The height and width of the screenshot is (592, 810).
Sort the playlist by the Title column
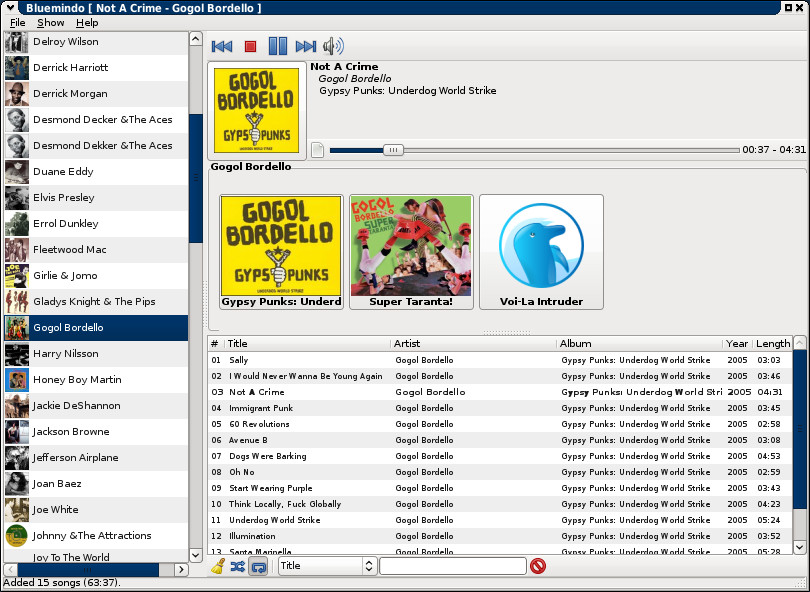(307, 344)
